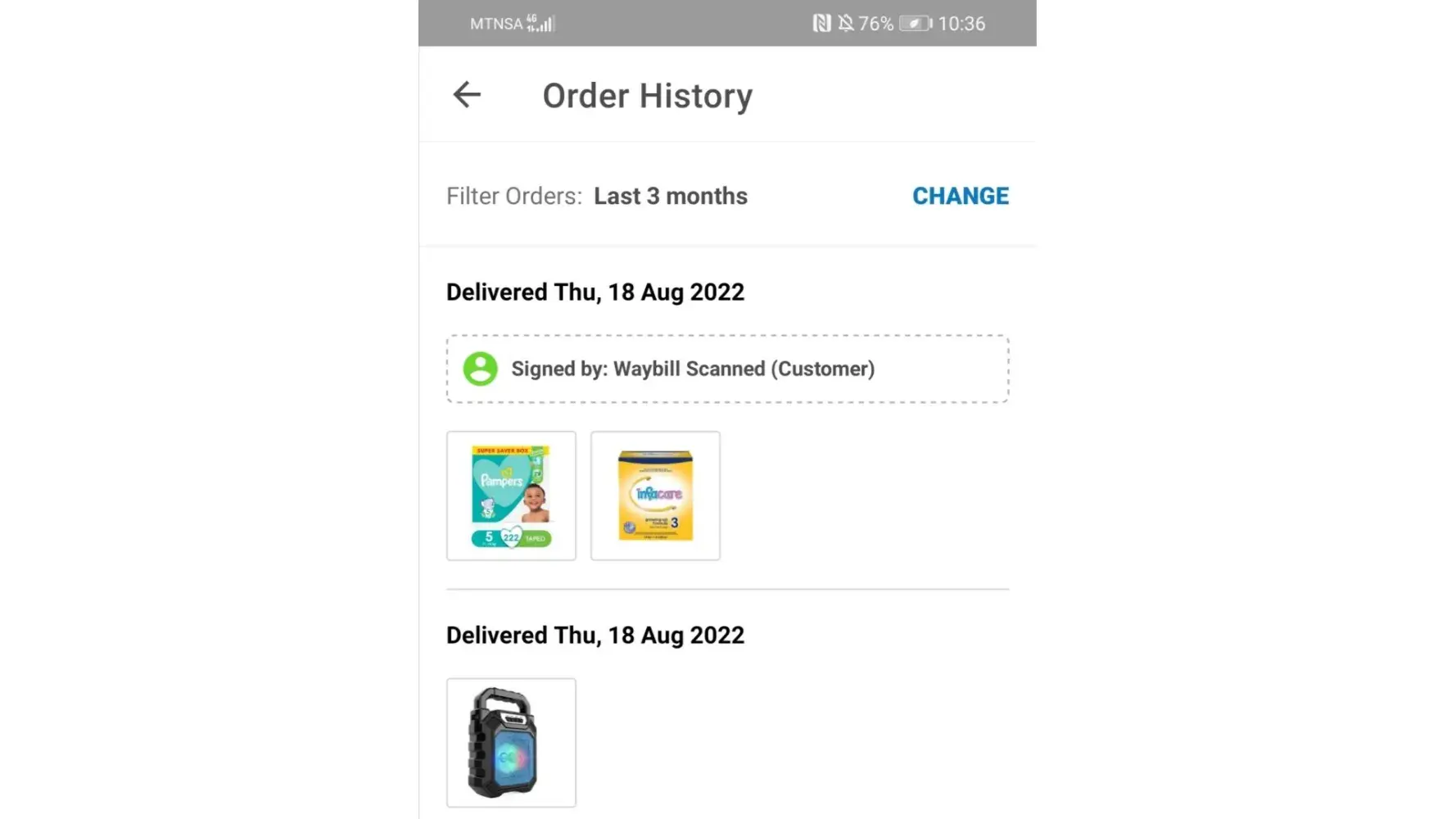
Task: Open the Pampers nappies product thumbnail
Action: [x=511, y=495]
